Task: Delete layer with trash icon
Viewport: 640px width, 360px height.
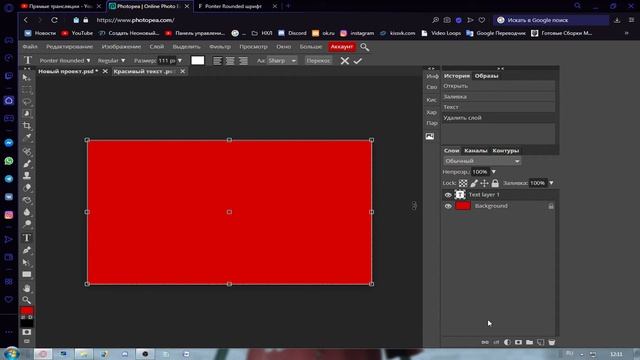Action: click(551, 342)
